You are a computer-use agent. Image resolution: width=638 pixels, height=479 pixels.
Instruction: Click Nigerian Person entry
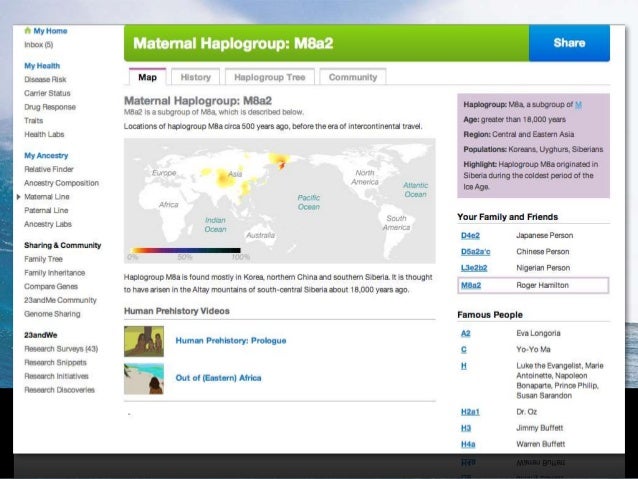coord(543,268)
